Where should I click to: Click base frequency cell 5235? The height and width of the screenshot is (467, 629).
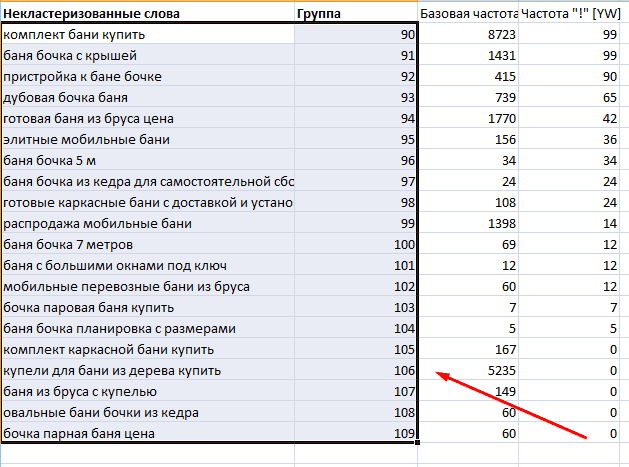(x=468, y=370)
